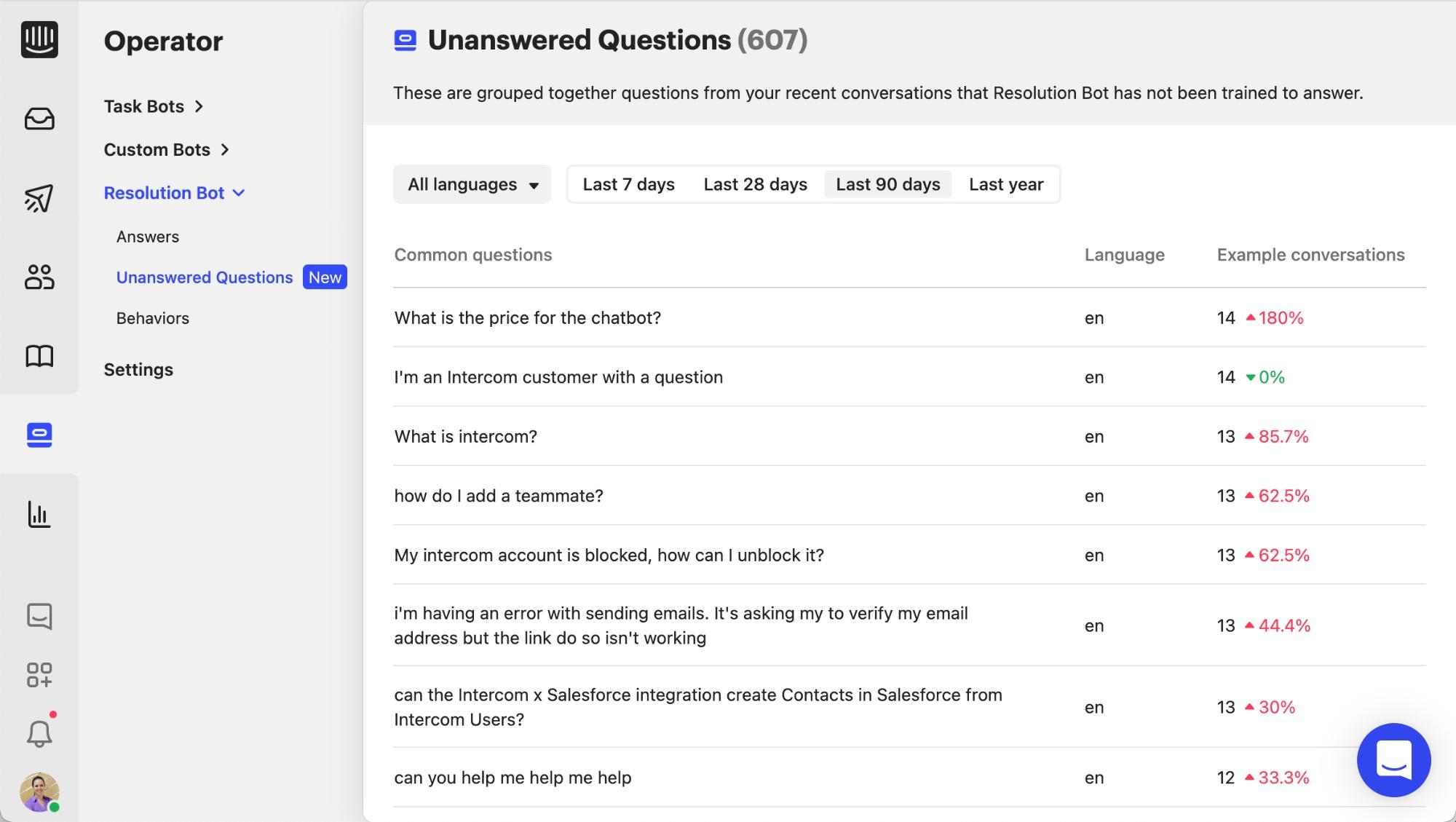
Task: Open "can you help me help me help"
Action: (x=513, y=778)
